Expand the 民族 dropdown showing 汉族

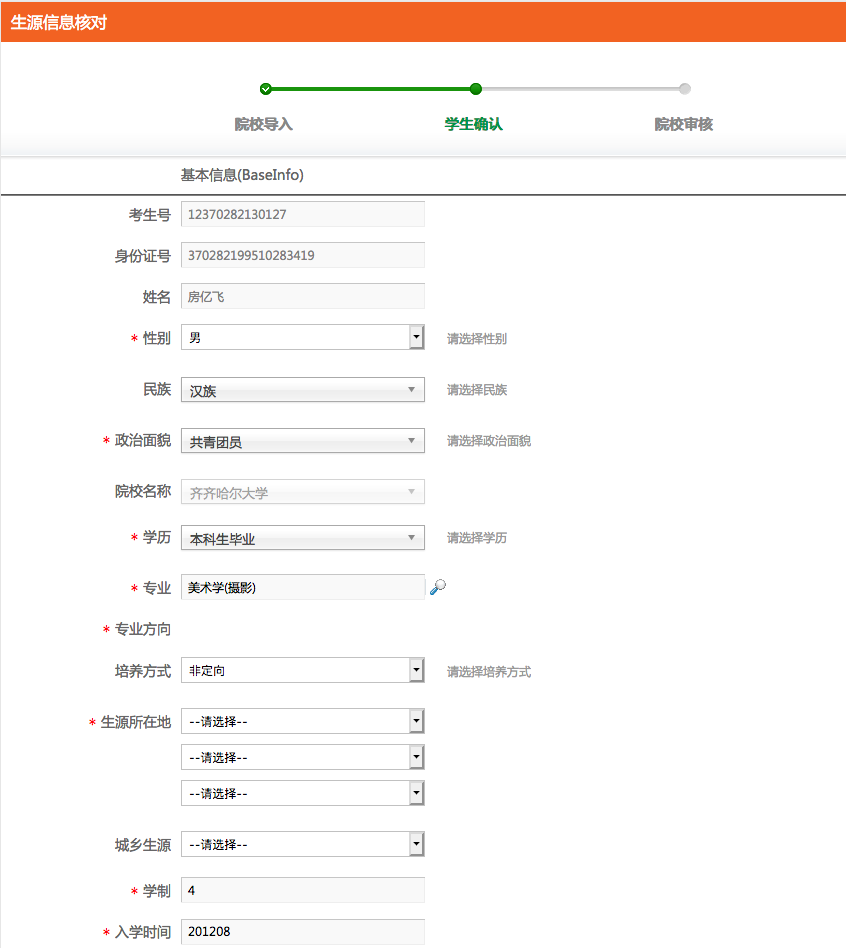(302, 390)
